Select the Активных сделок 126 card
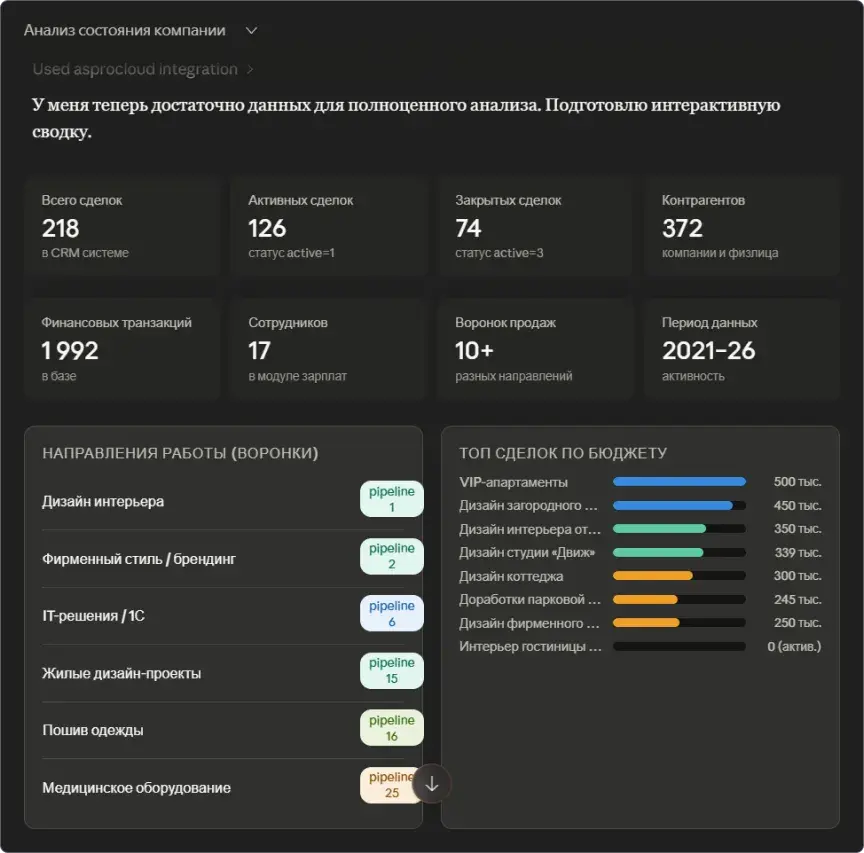Screen dimensions: 864x853 tap(329, 226)
